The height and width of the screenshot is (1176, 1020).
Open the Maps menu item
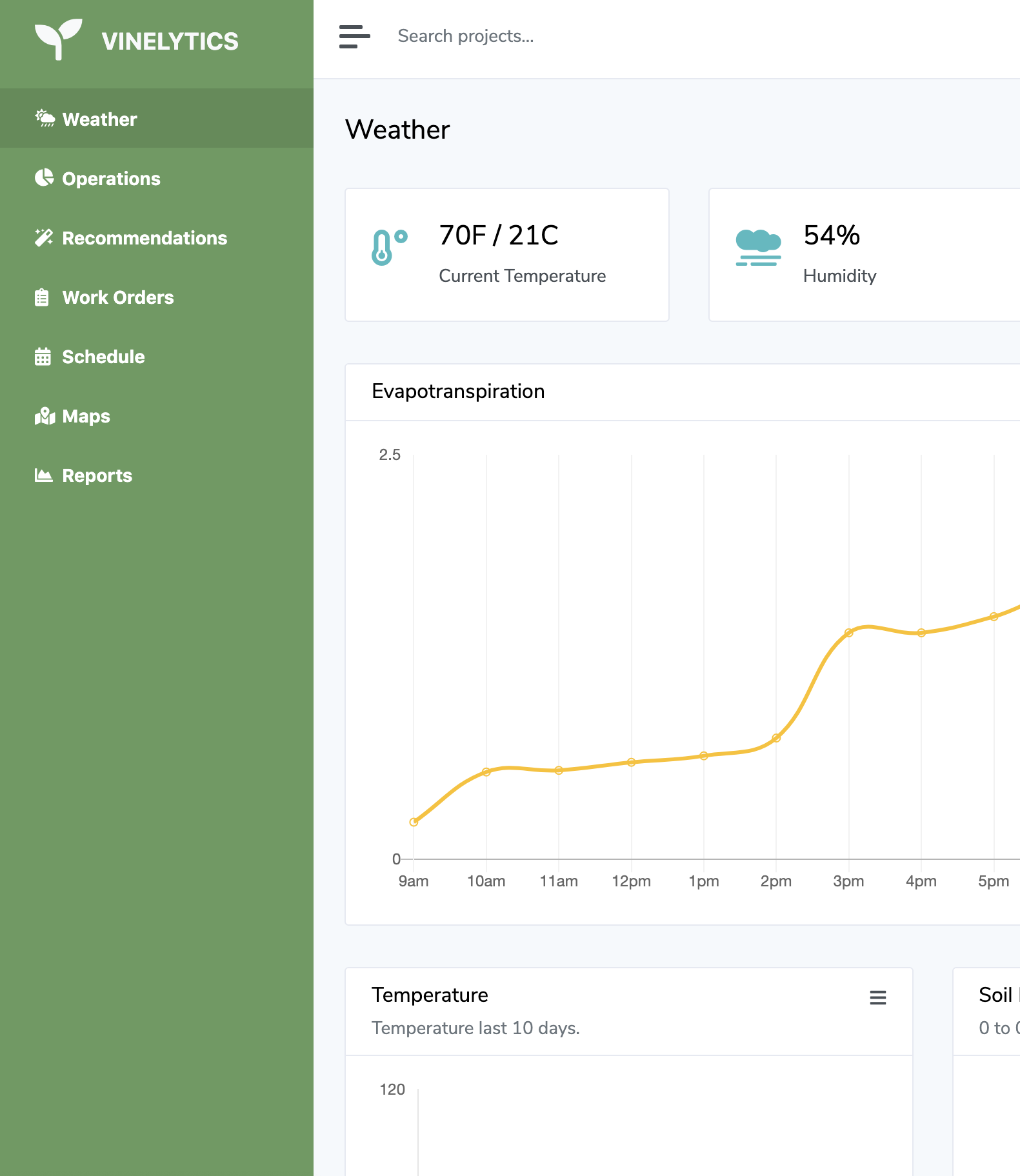157,416
